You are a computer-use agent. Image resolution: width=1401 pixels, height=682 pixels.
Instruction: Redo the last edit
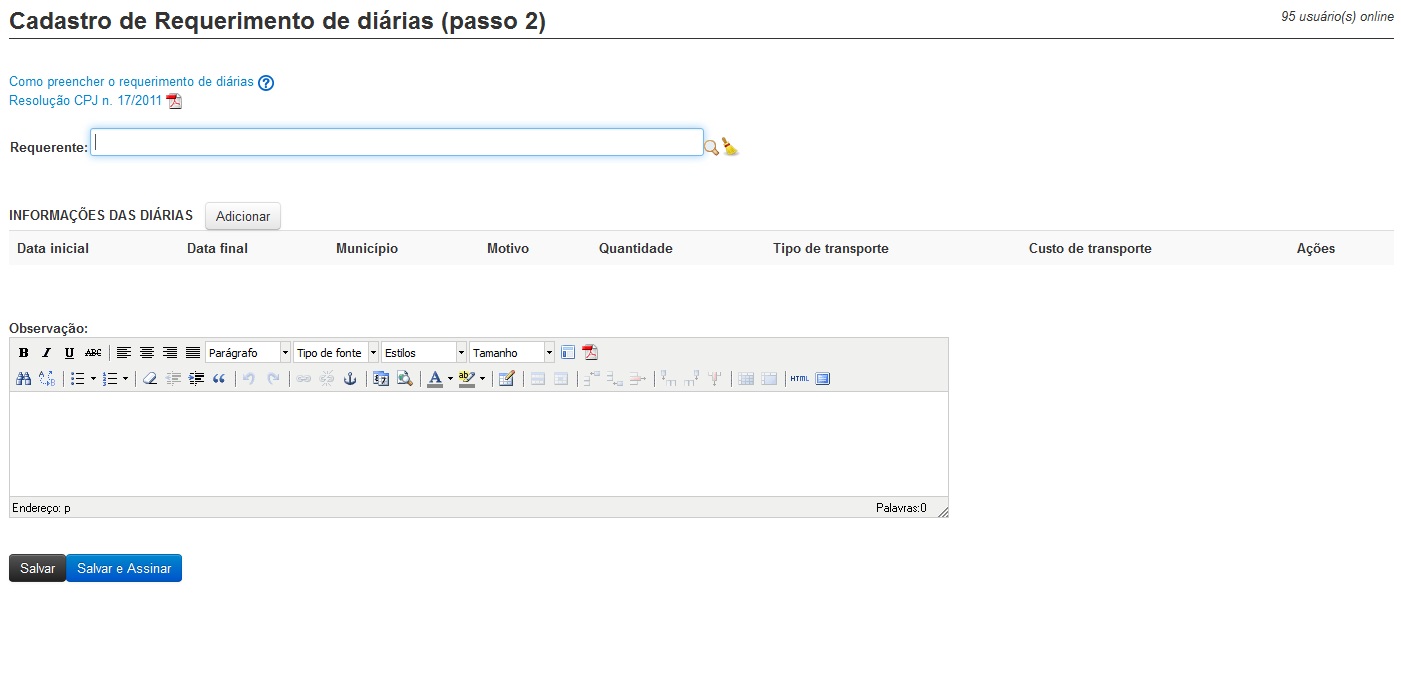click(273, 379)
